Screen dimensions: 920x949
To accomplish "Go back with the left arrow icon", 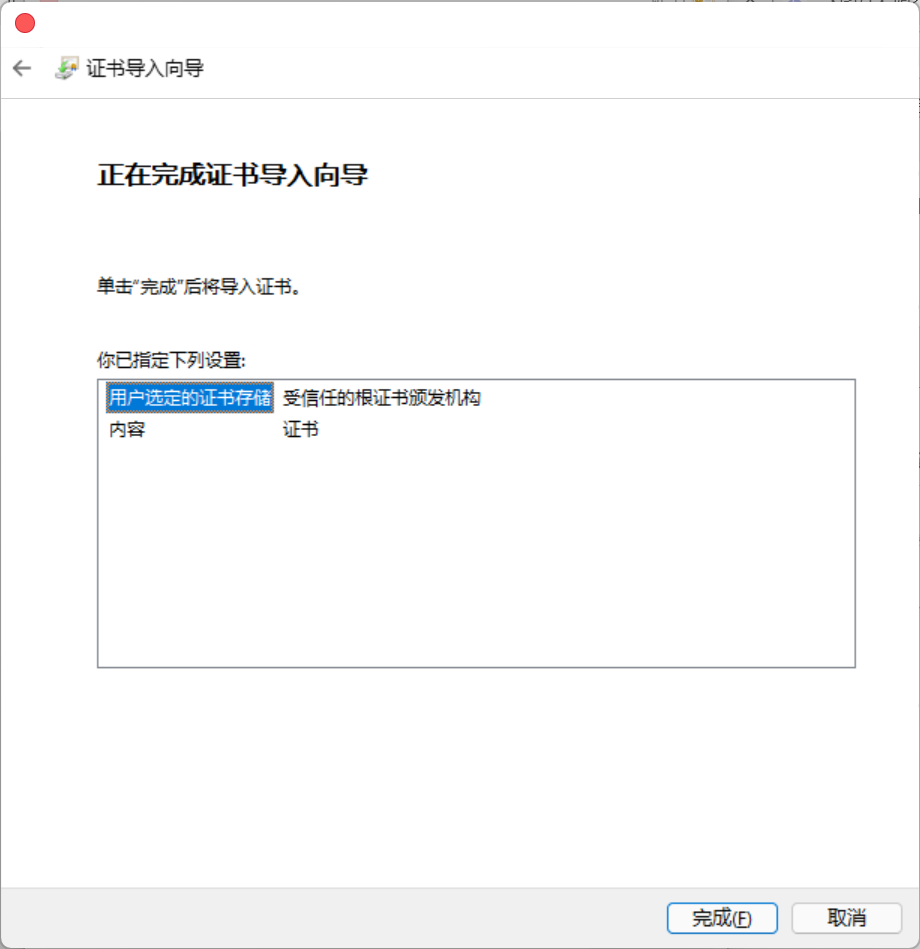I will 22,68.
